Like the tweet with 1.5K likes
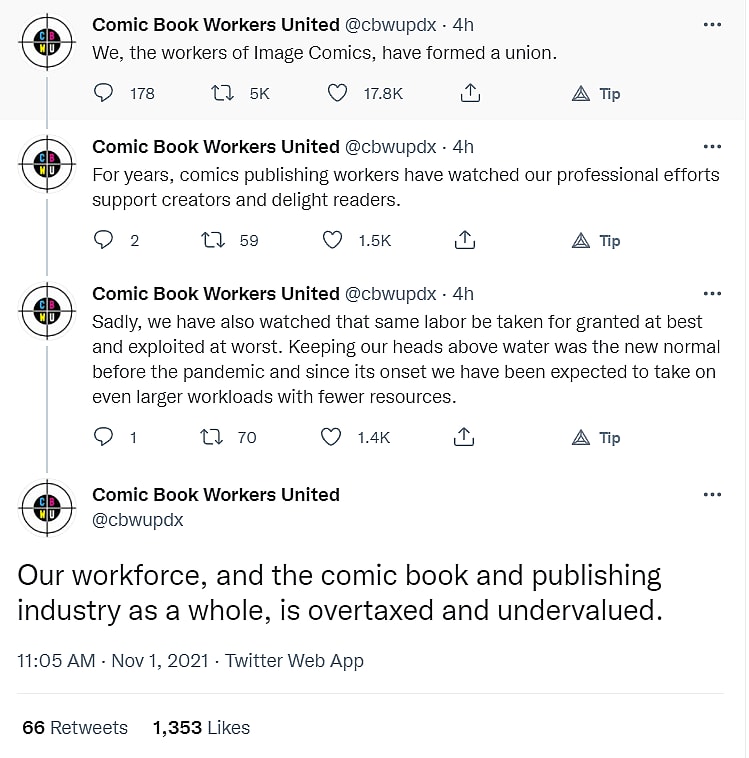The image size is (749, 758). tap(333, 240)
